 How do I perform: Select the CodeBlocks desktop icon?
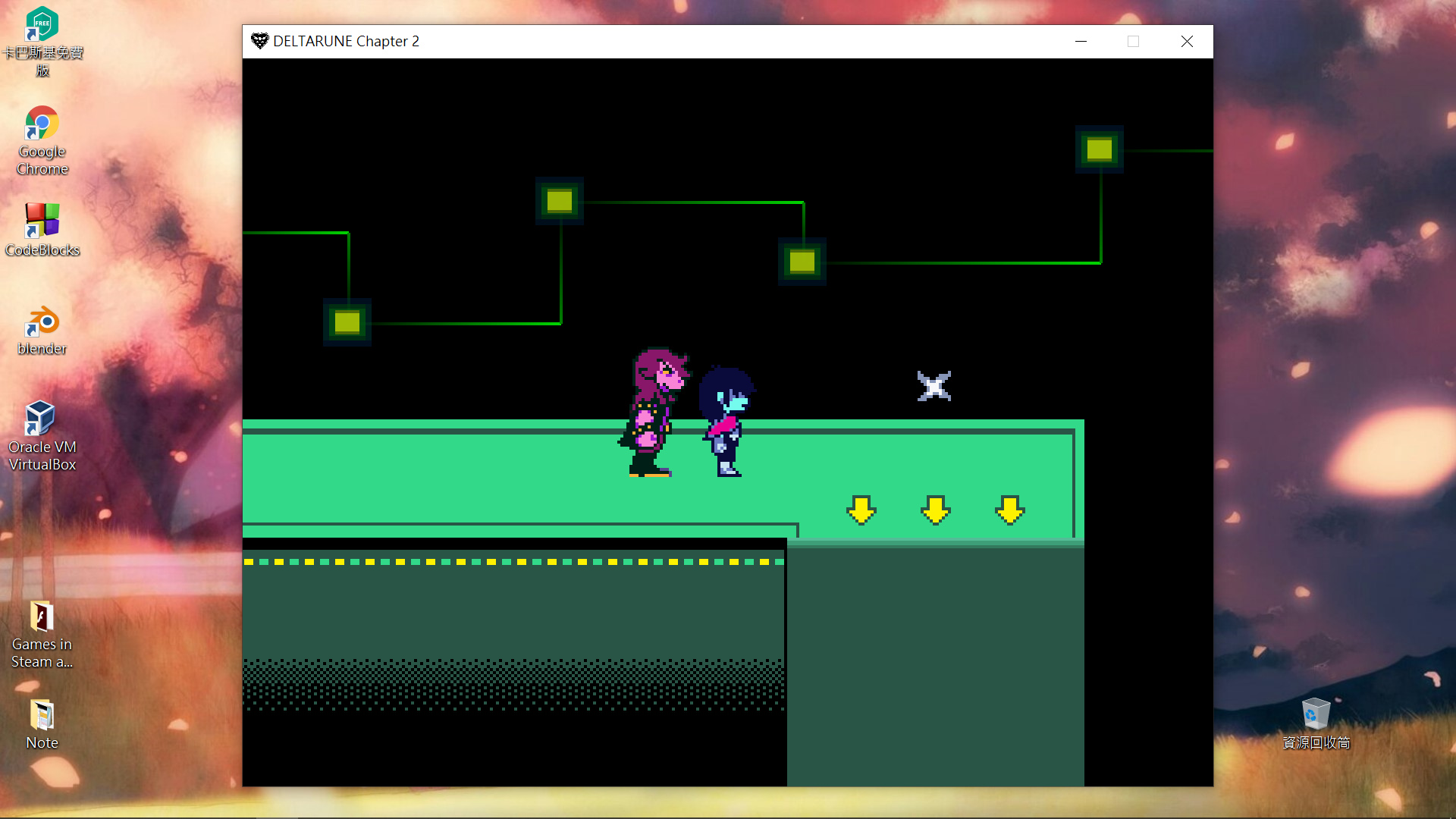42,230
